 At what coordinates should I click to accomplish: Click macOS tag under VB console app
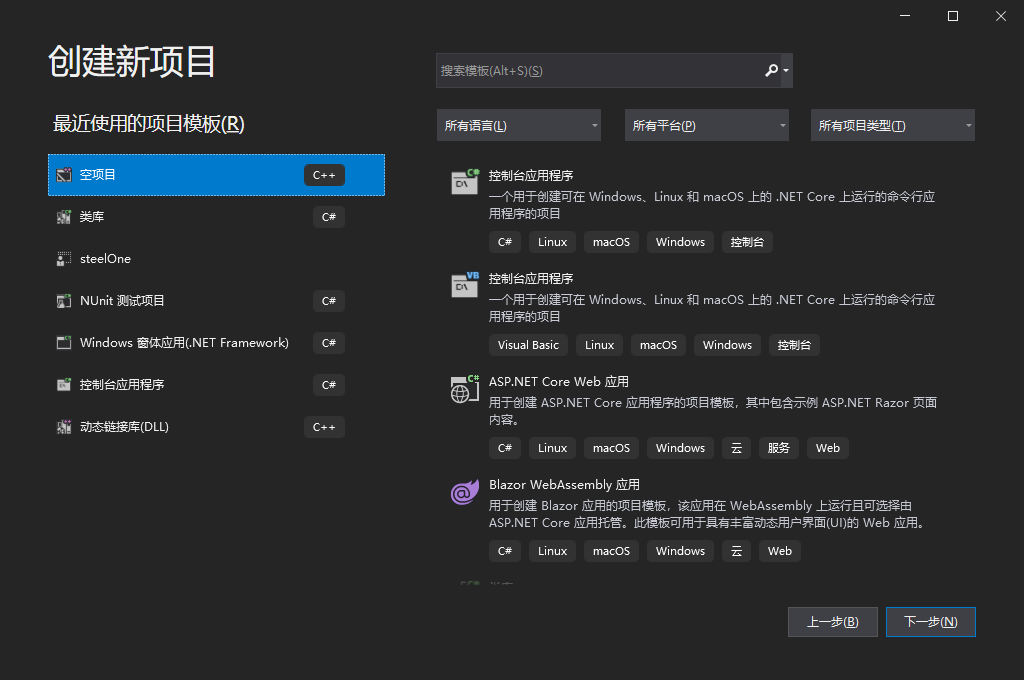tap(658, 345)
